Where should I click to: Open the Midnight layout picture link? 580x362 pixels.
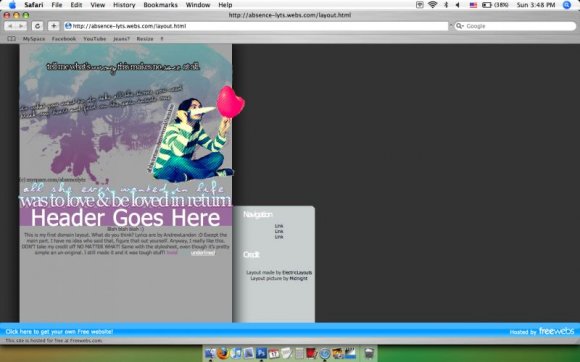click(298, 278)
